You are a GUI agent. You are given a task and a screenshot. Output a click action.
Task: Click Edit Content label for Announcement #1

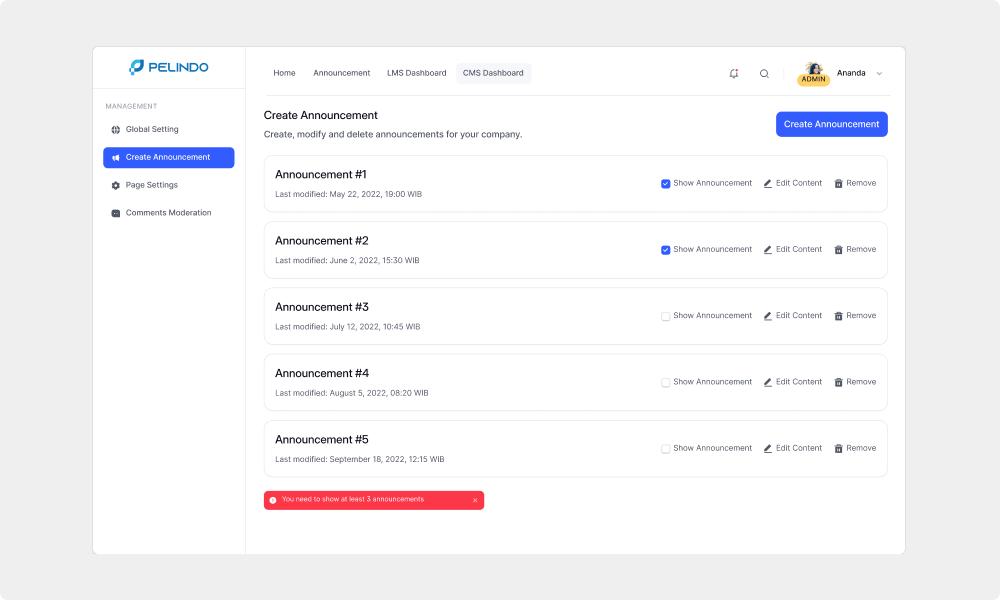798,183
